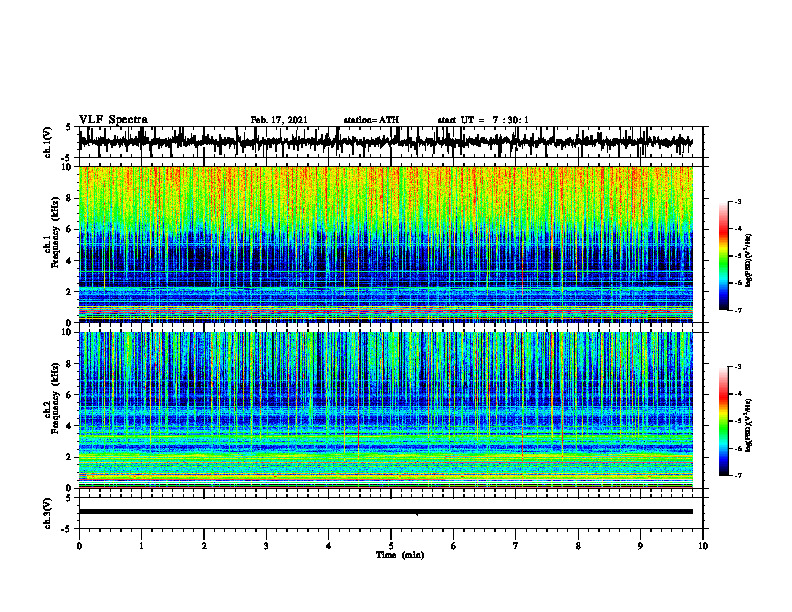Click time axis tick label 2
This screenshot has height=612, width=792.
[x=204, y=546]
